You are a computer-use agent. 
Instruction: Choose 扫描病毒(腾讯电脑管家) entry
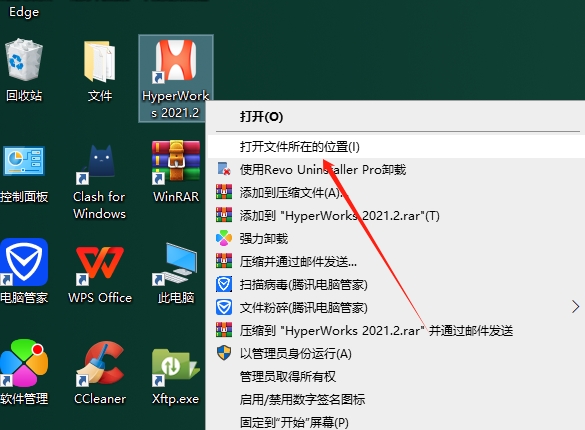tap(395, 285)
